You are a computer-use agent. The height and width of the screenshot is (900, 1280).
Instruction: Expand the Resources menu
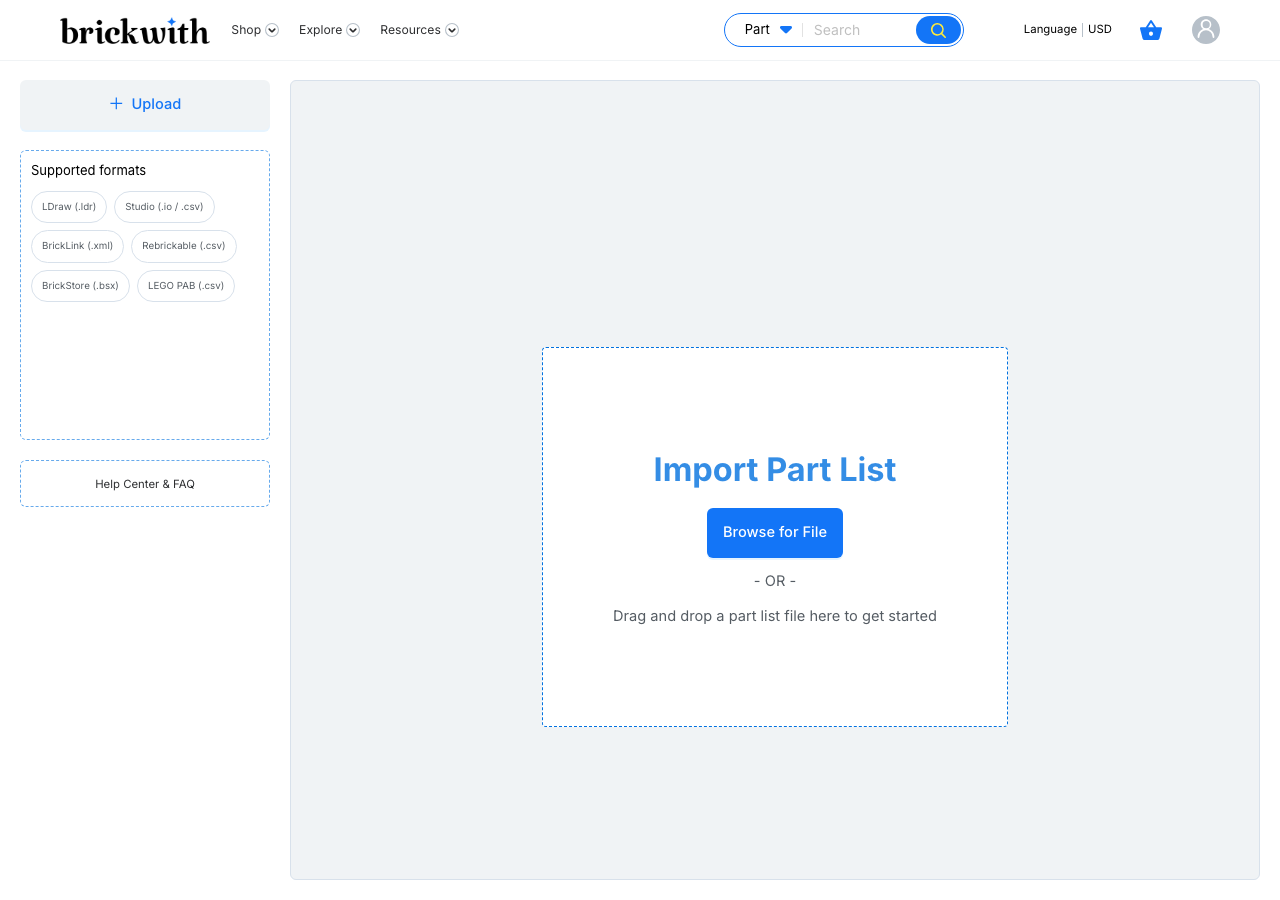(x=419, y=30)
